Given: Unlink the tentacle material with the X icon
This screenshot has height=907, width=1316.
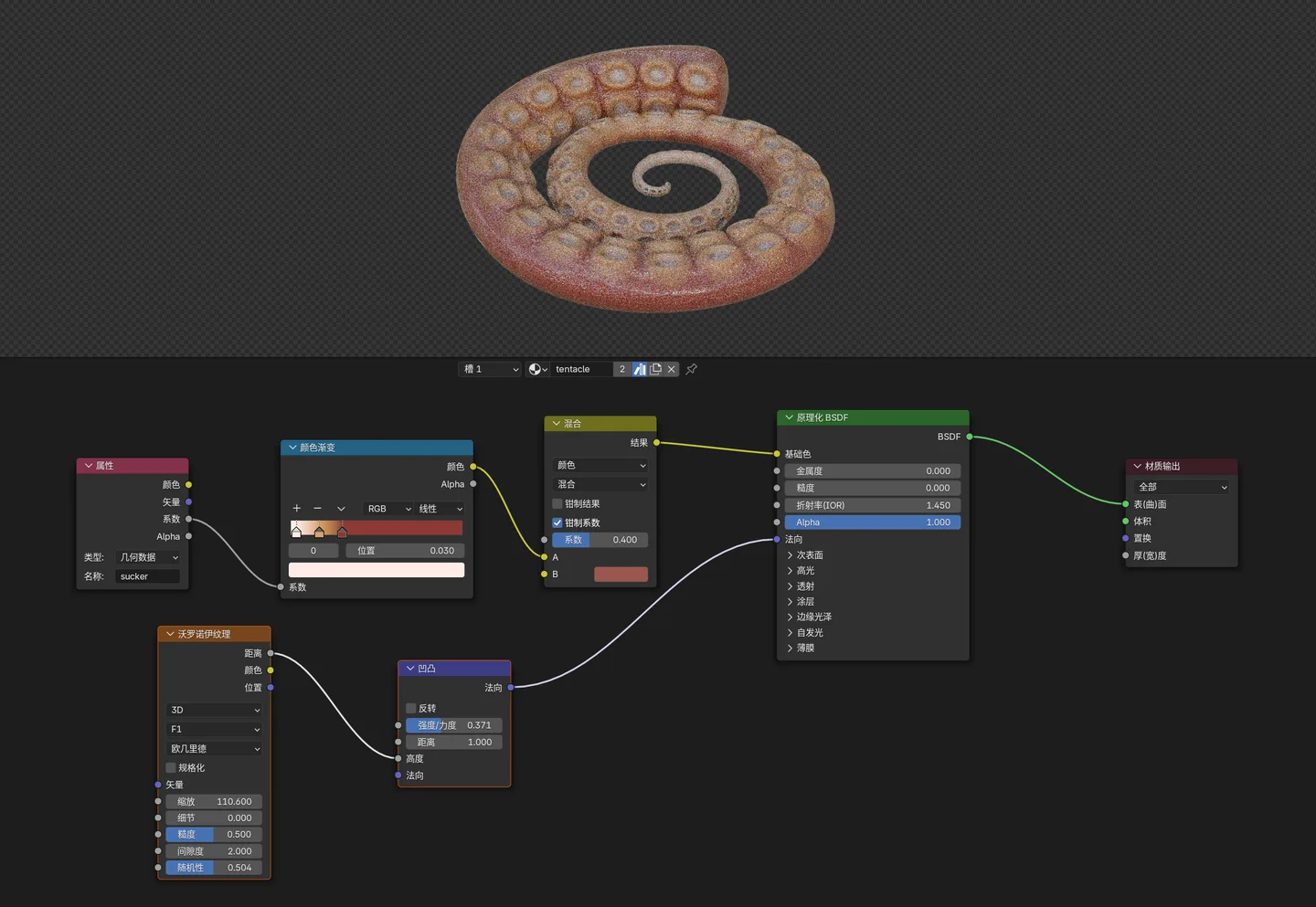Looking at the screenshot, I should click(x=672, y=369).
